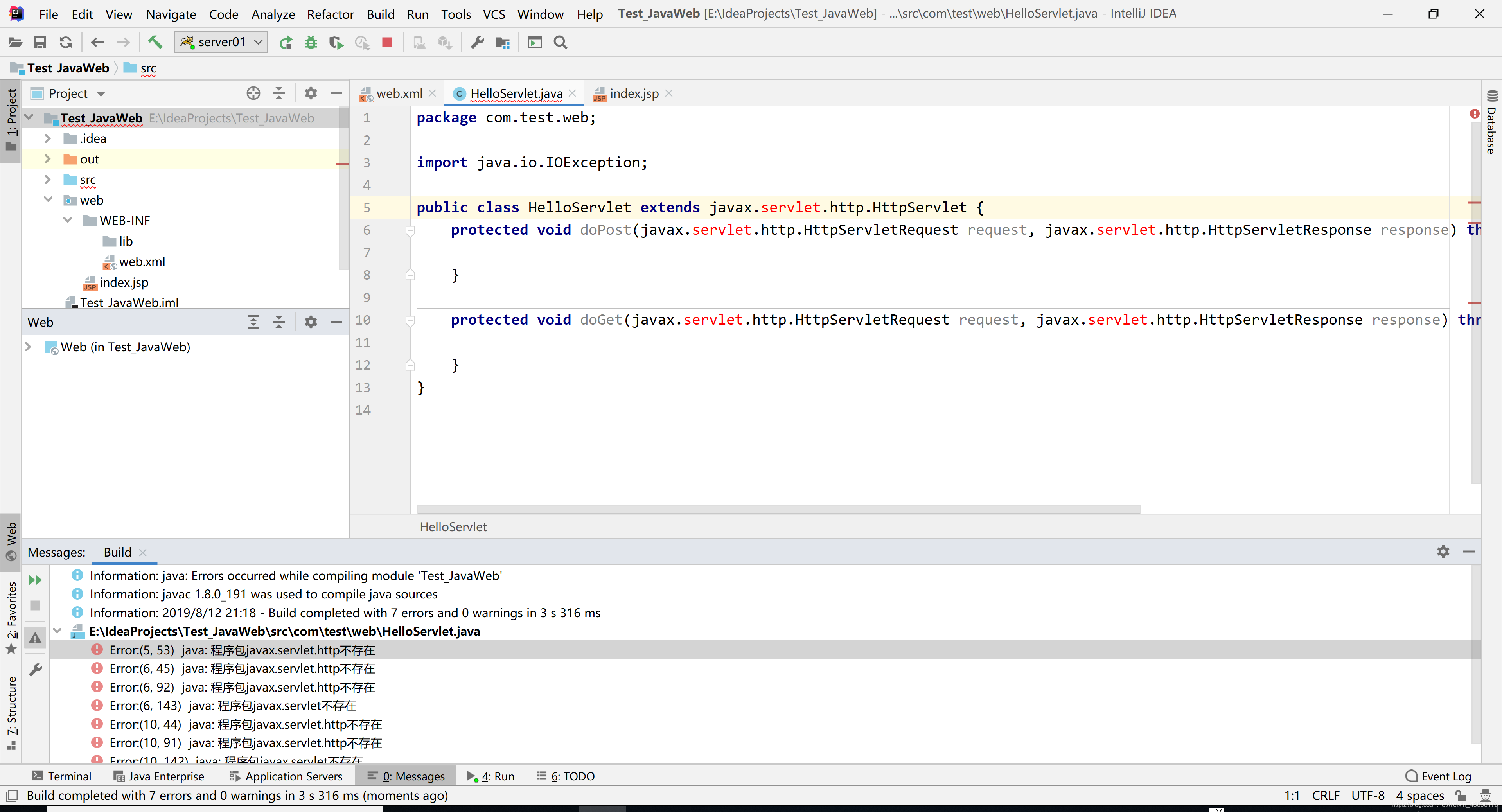Stop the running server with the red square
This screenshot has height=812, width=1502.
pos(387,42)
